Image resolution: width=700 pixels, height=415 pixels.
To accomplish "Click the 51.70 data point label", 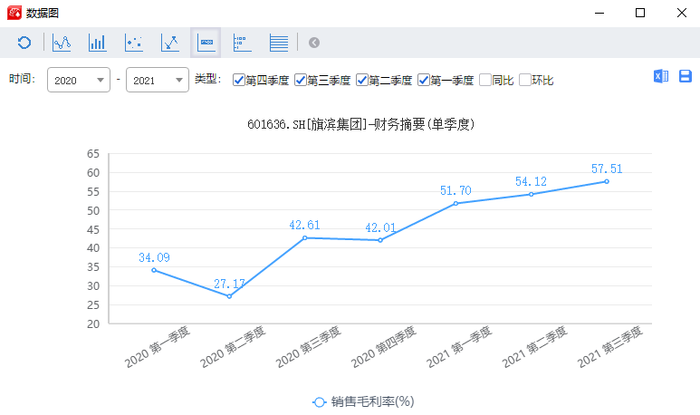I will click(456, 191).
